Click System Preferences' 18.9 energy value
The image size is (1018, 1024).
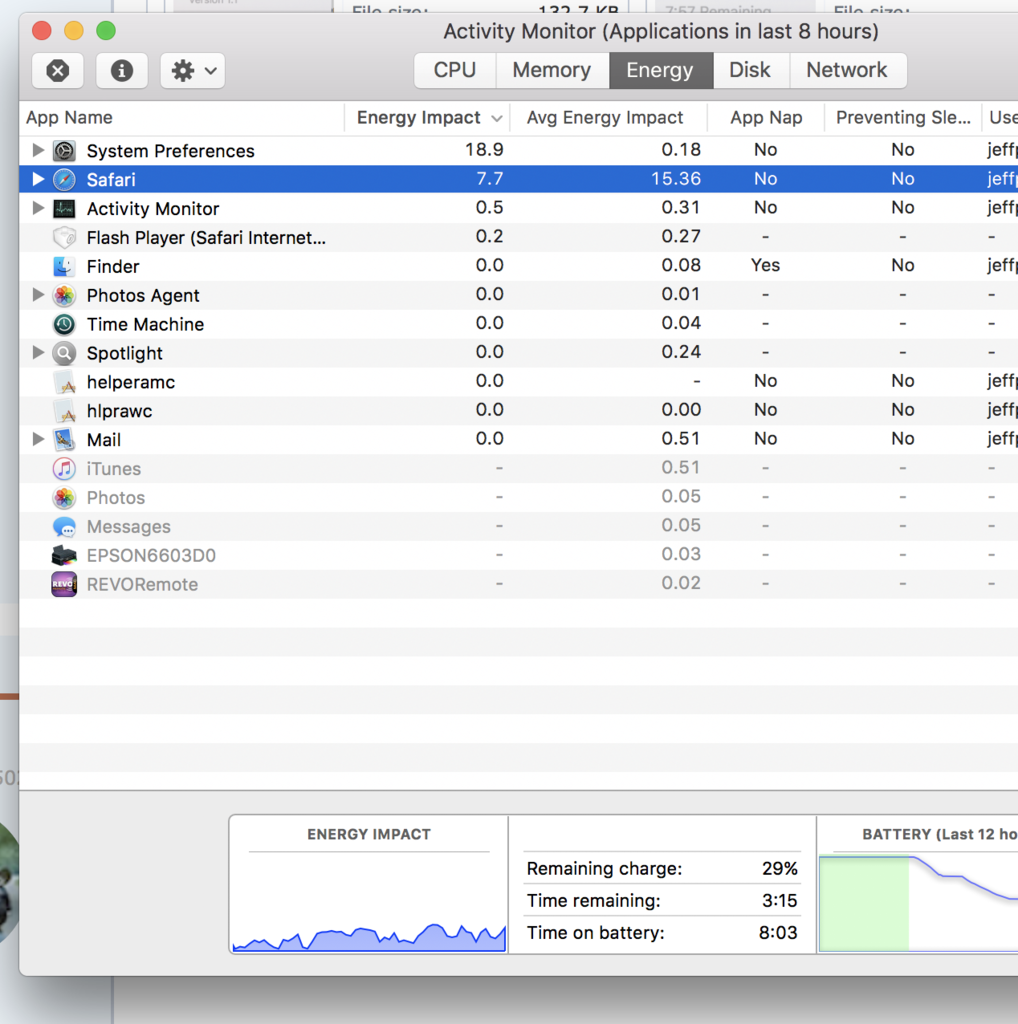pos(484,150)
